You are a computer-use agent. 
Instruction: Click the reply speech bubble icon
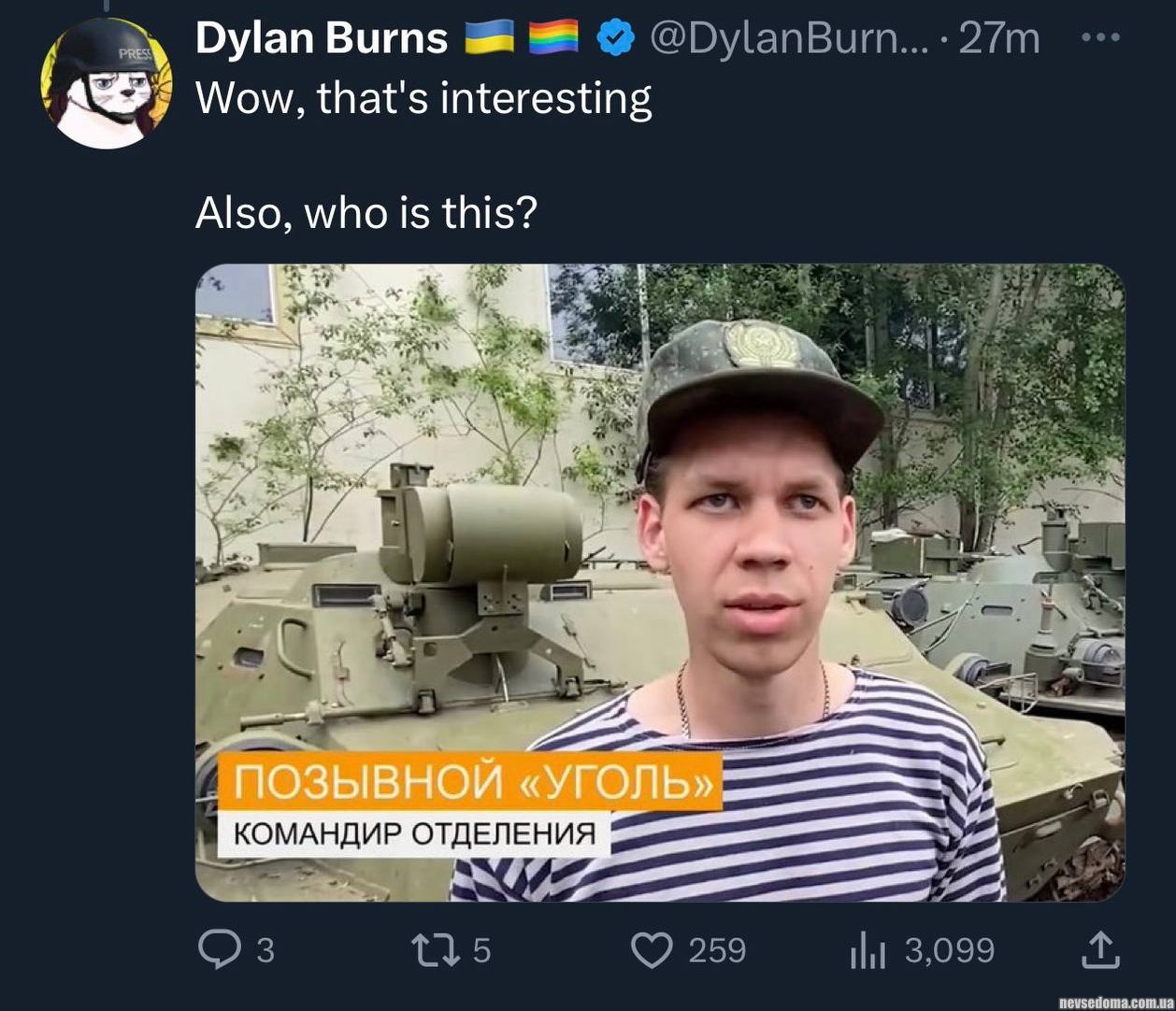[219, 950]
